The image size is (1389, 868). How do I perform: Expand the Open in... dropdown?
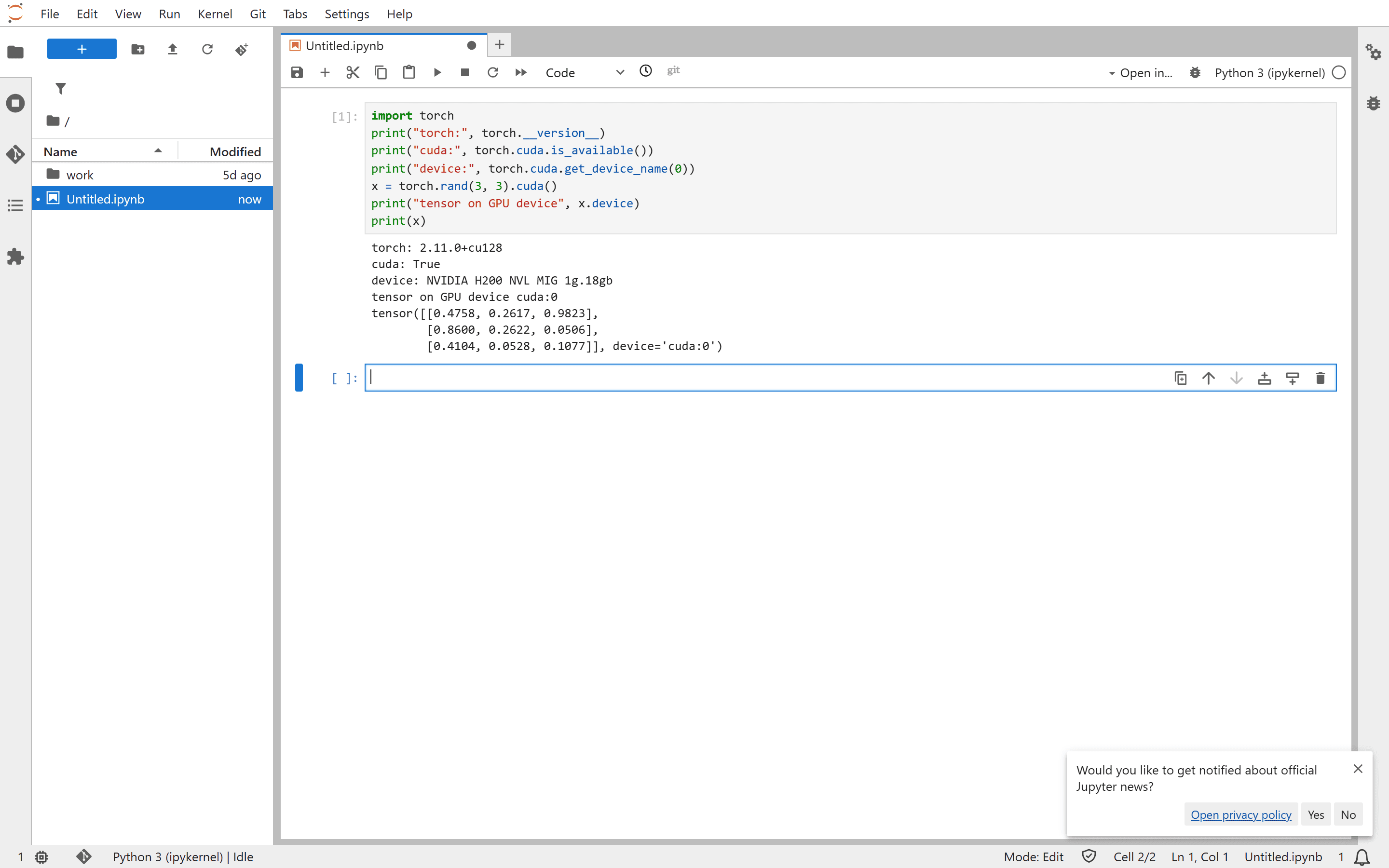click(1140, 73)
